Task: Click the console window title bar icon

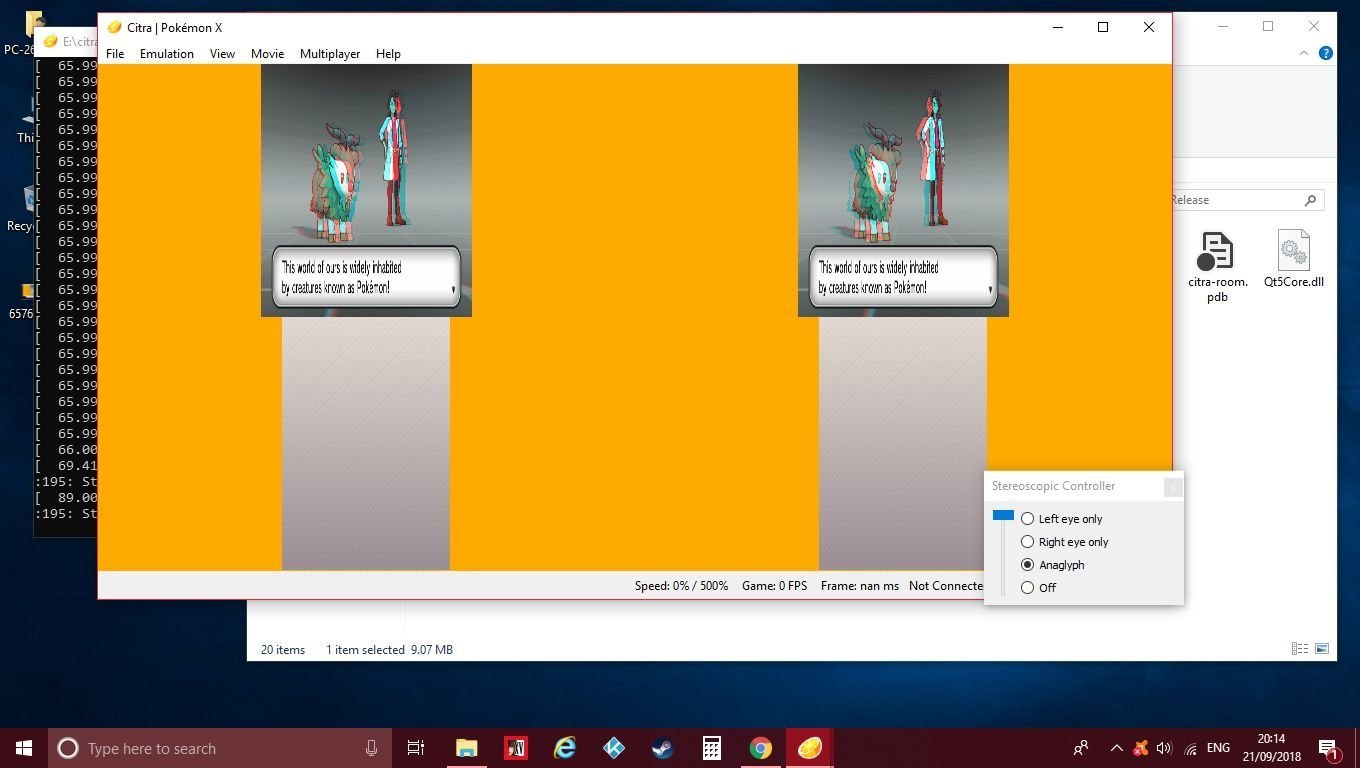Action: coord(50,42)
